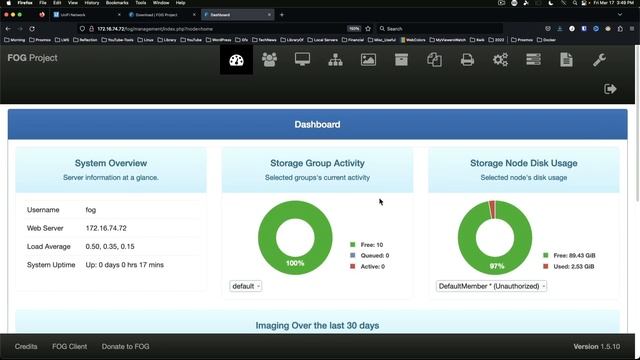
Task: Open the Printers icon
Action: point(467,60)
